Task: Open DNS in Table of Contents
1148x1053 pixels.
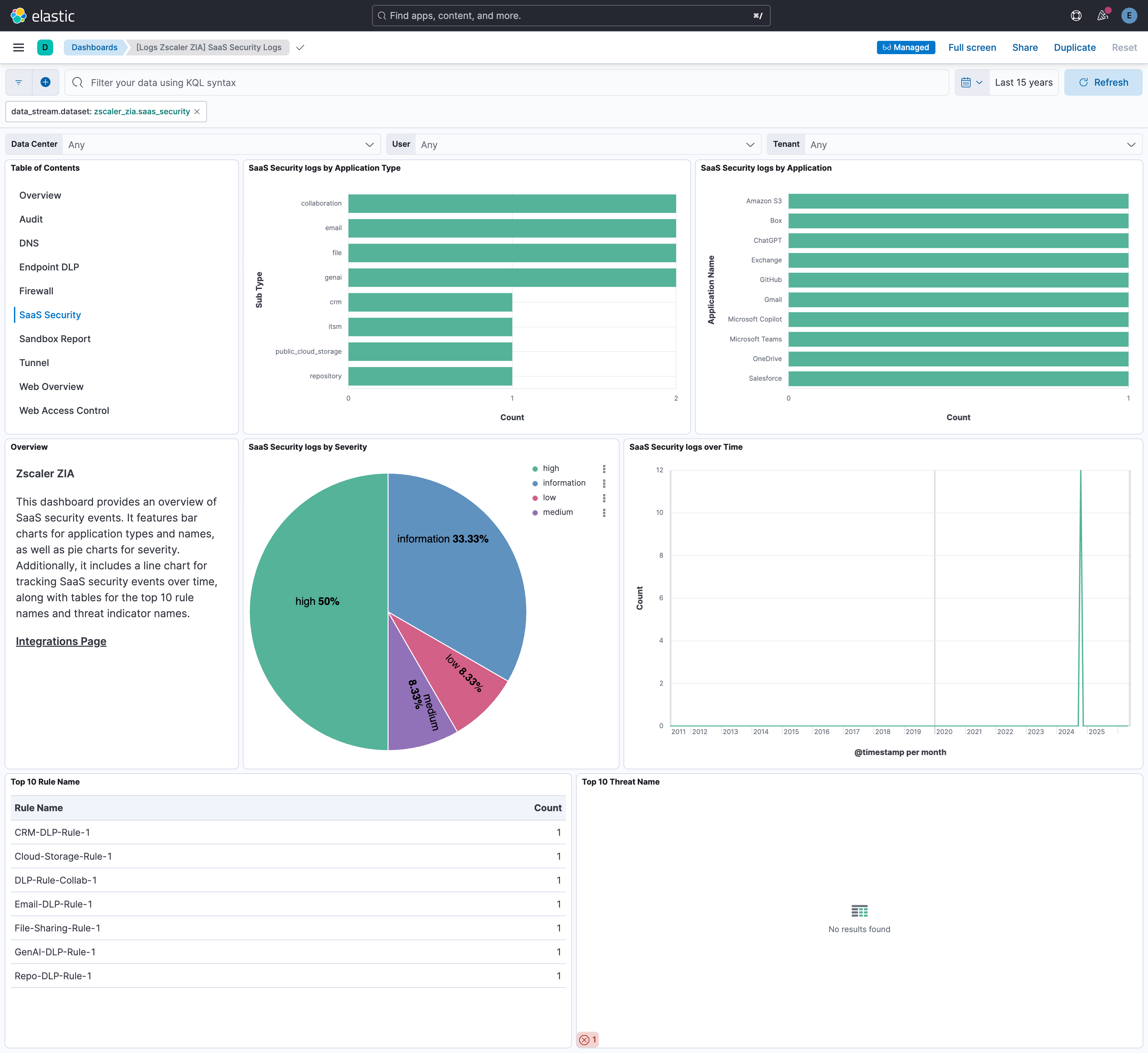Action: pyautogui.click(x=29, y=243)
